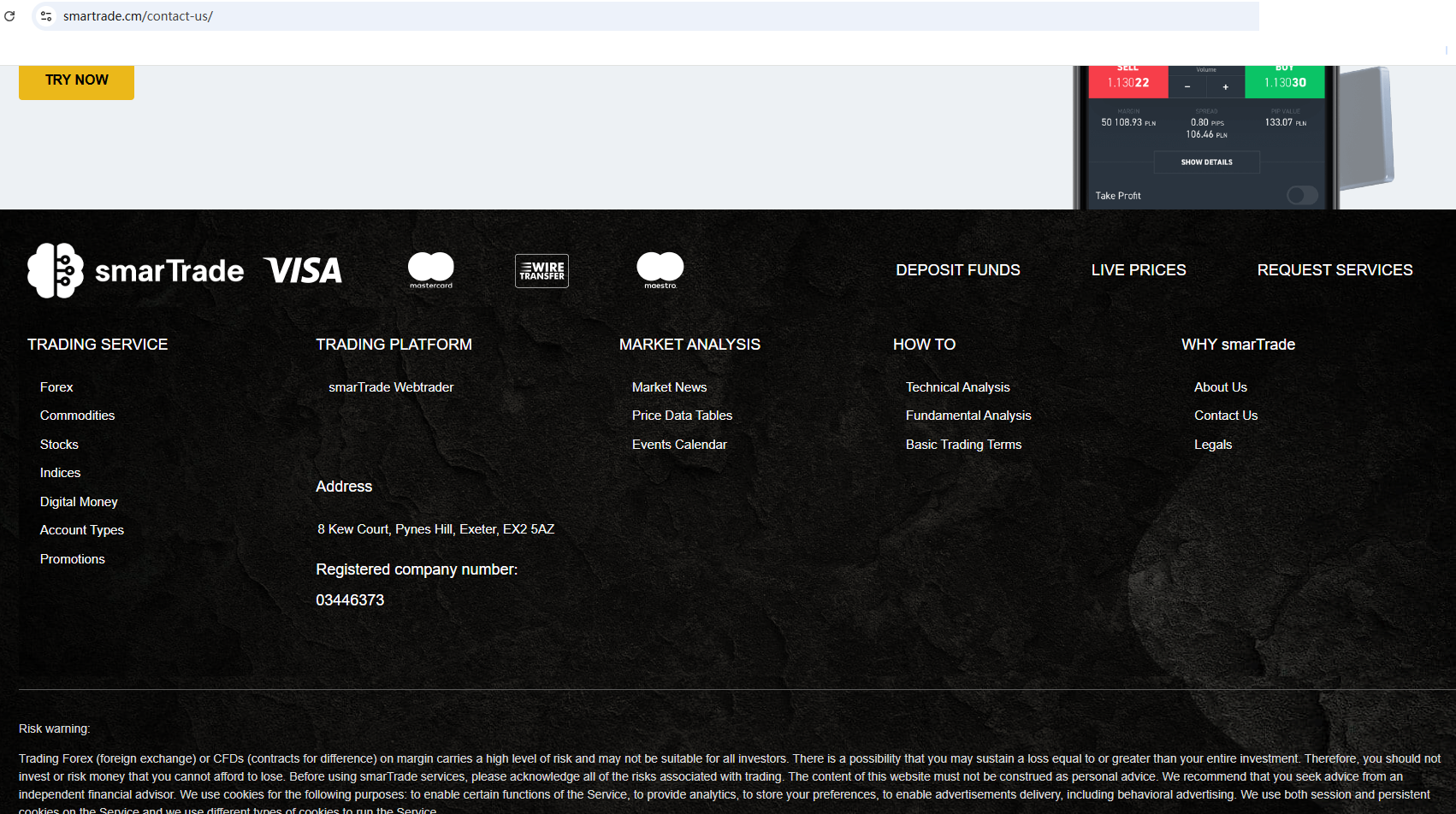Open Price Data Tables link

(x=682, y=416)
